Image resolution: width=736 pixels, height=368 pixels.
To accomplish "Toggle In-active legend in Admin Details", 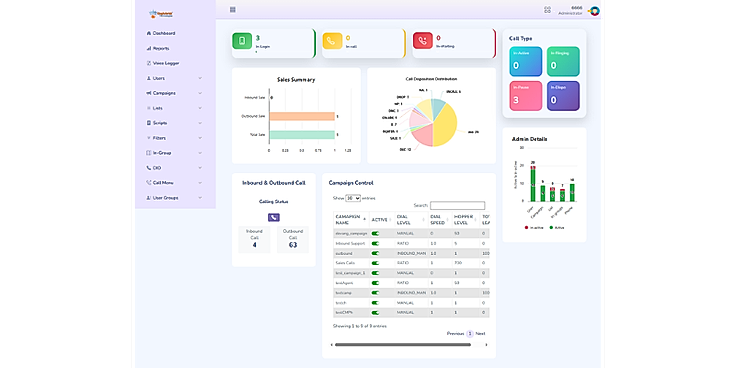I will coord(534,228).
